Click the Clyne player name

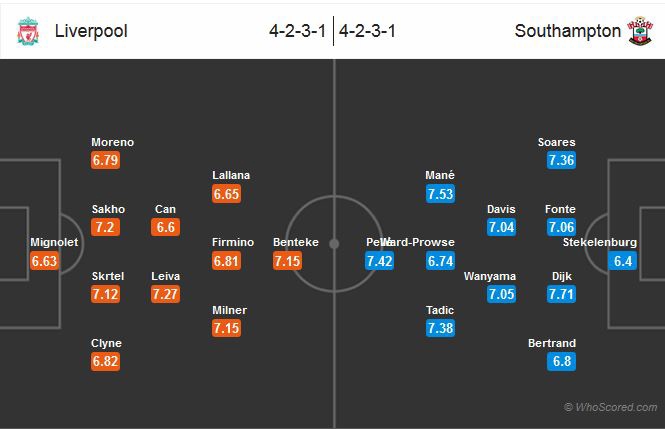106,343
